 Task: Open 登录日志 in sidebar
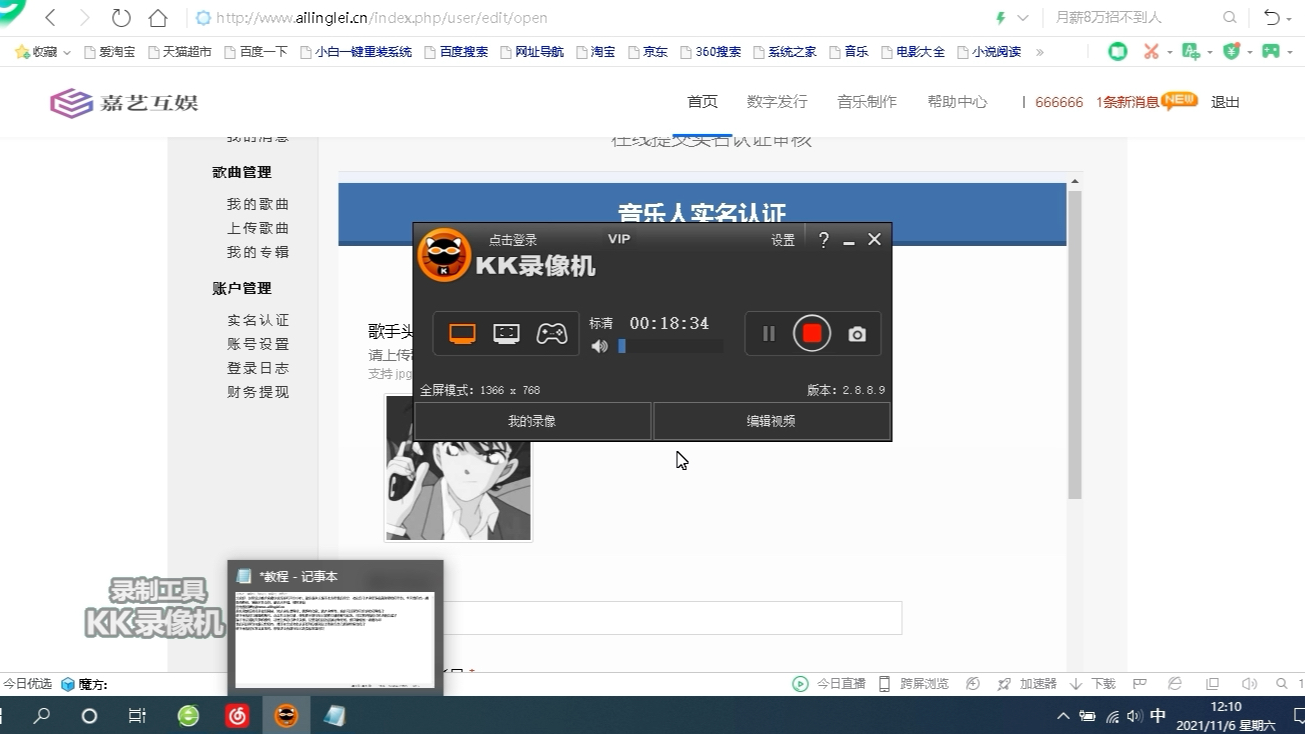(258, 368)
